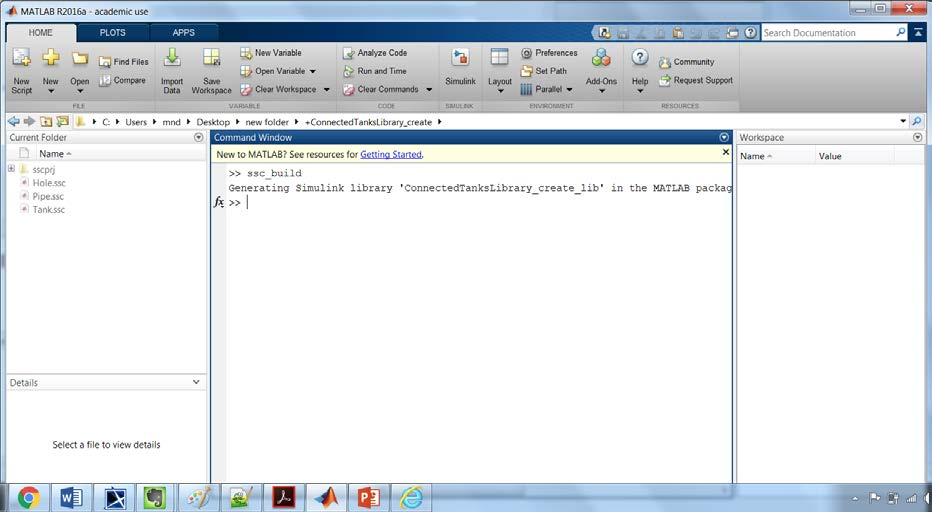This screenshot has height=512, width=932.
Task: Open Workspace panel actions menu
Action: point(918,137)
